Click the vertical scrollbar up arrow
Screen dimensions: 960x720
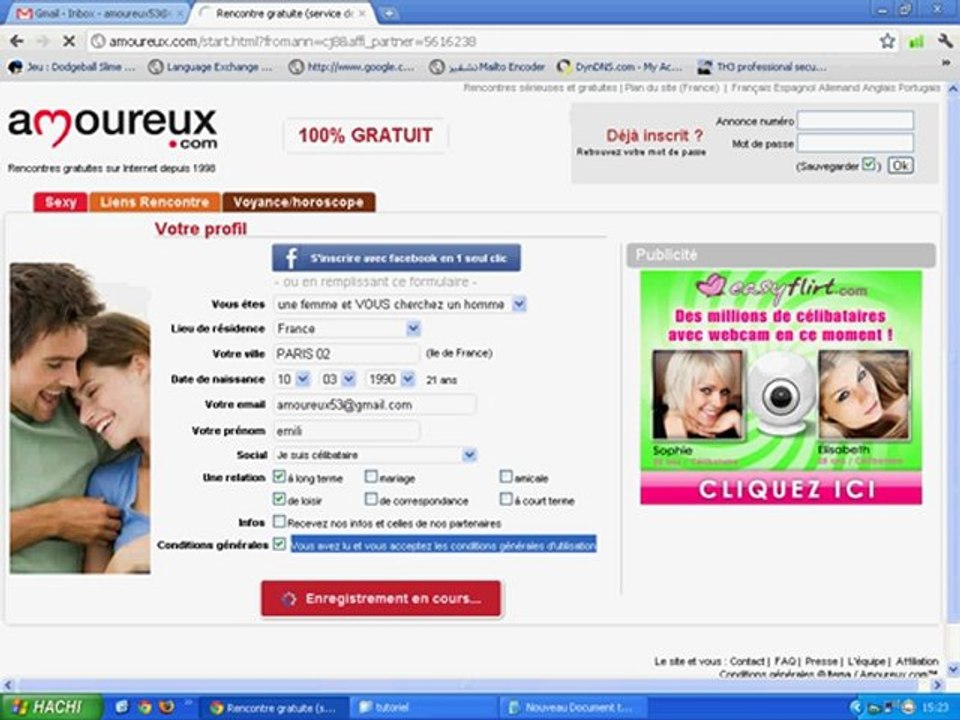coord(953,89)
